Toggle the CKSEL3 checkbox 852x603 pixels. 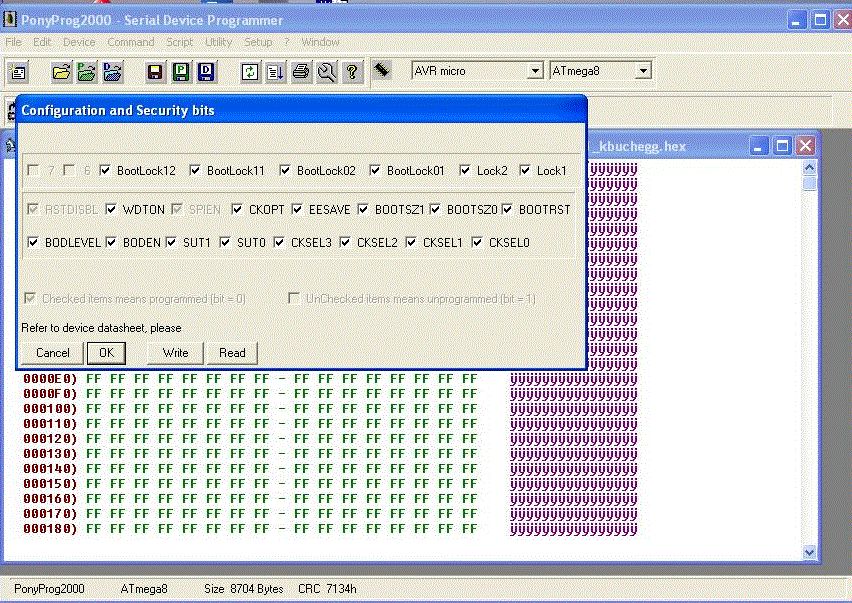[x=279, y=242]
